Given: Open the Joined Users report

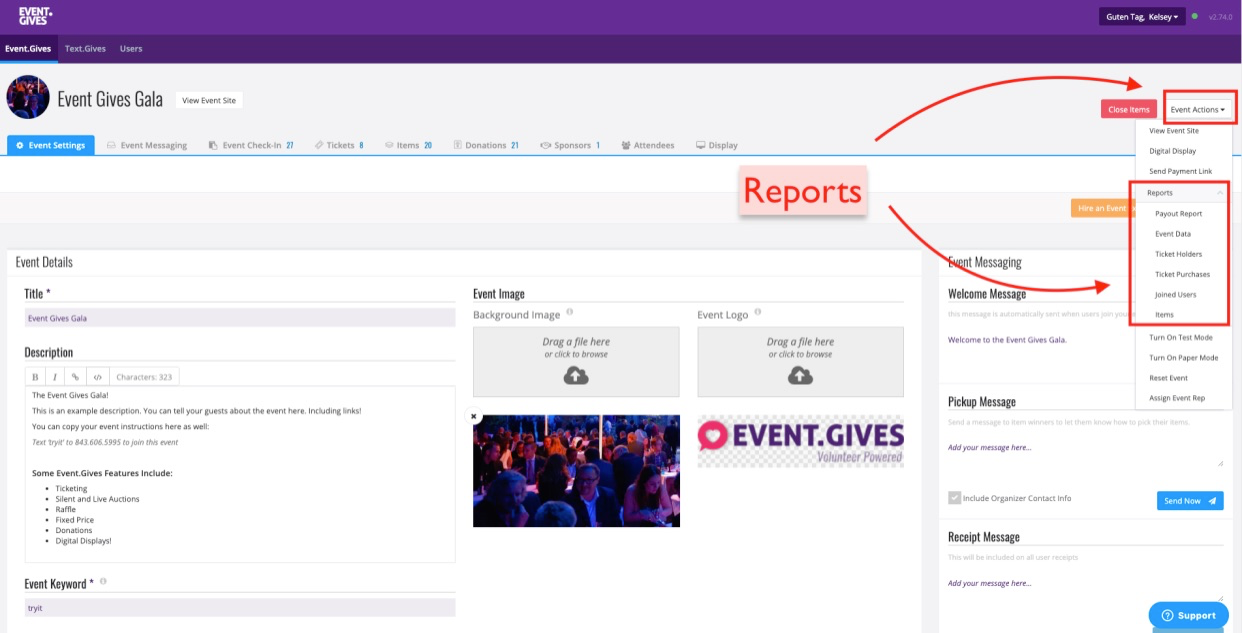Looking at the screenshot, I should click(1175, 294).
